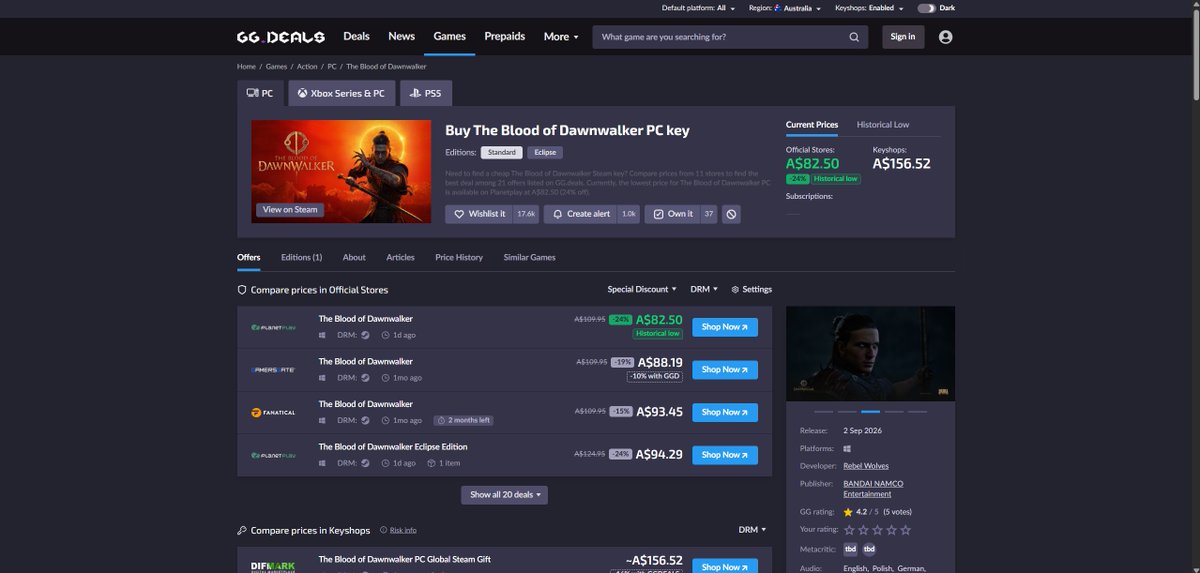Open the Keyshops Enabled dropdown
This screenshot has height=573, width=1200.
coord(870,8)
